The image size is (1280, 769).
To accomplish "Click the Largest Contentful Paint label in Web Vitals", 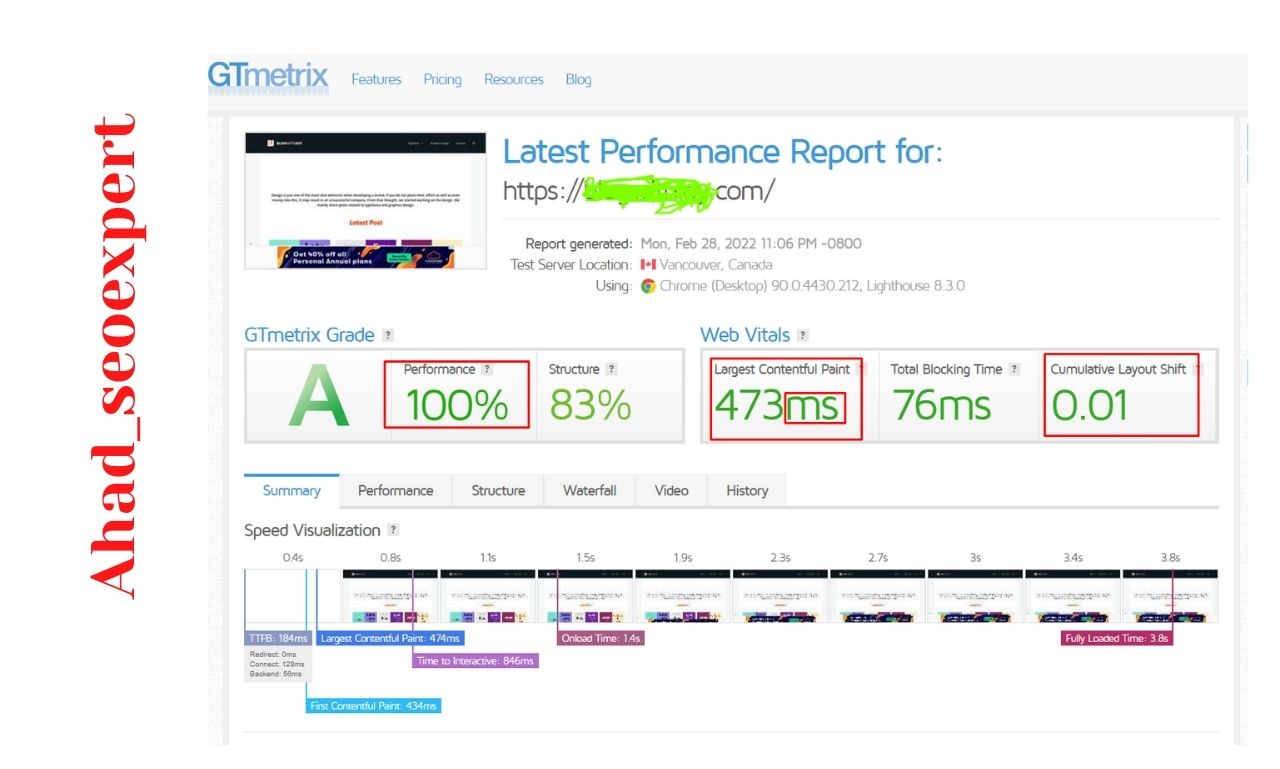I will pyautogui.click(x=782, y=369).
